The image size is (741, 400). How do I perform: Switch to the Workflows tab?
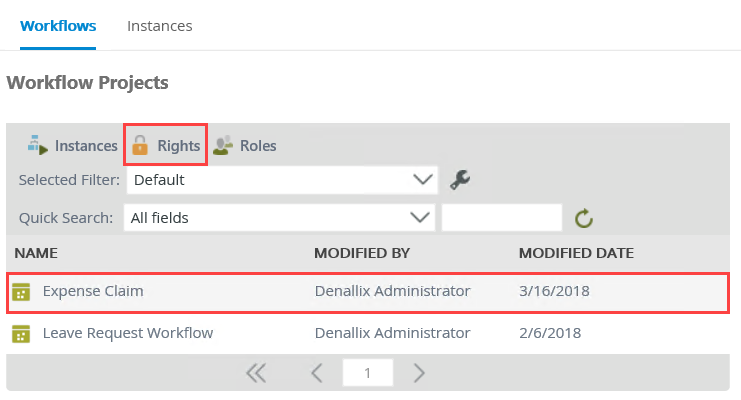click(x=58, y=25)
